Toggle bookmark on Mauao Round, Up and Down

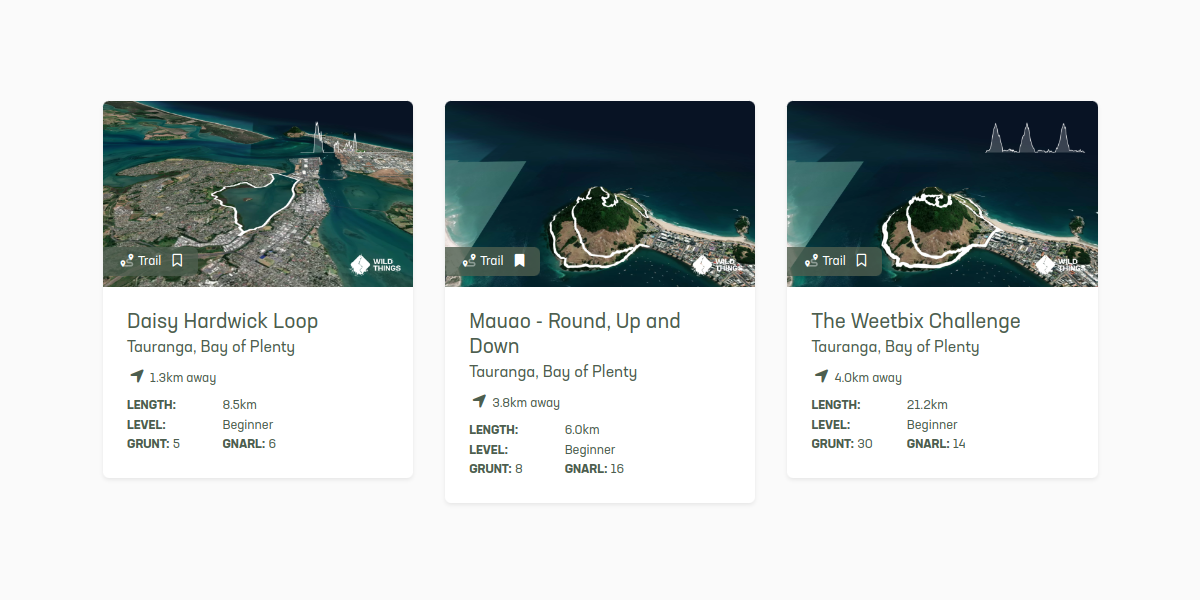click(519, 260)
